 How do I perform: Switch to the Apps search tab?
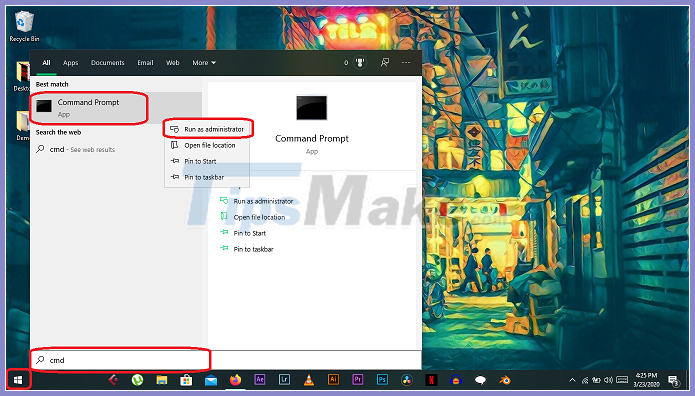pyautogui.click(x=70, y=63)
